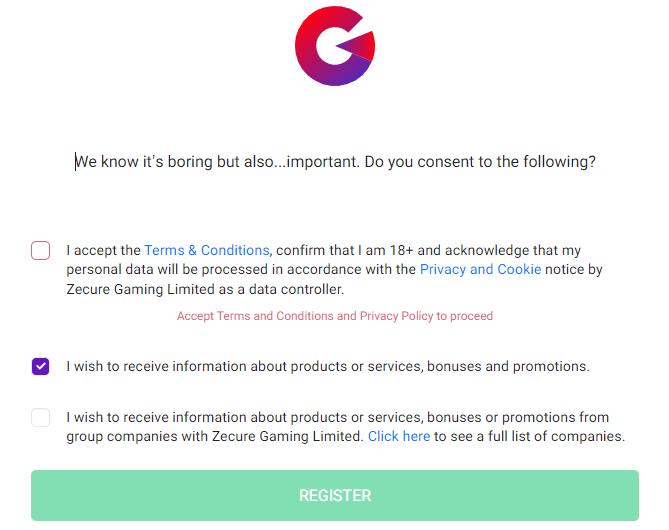Image resolution: width=669 pixels, height=530 pixels.
Task: Submit the form with the REGISTER button
Action: [335, 495]
